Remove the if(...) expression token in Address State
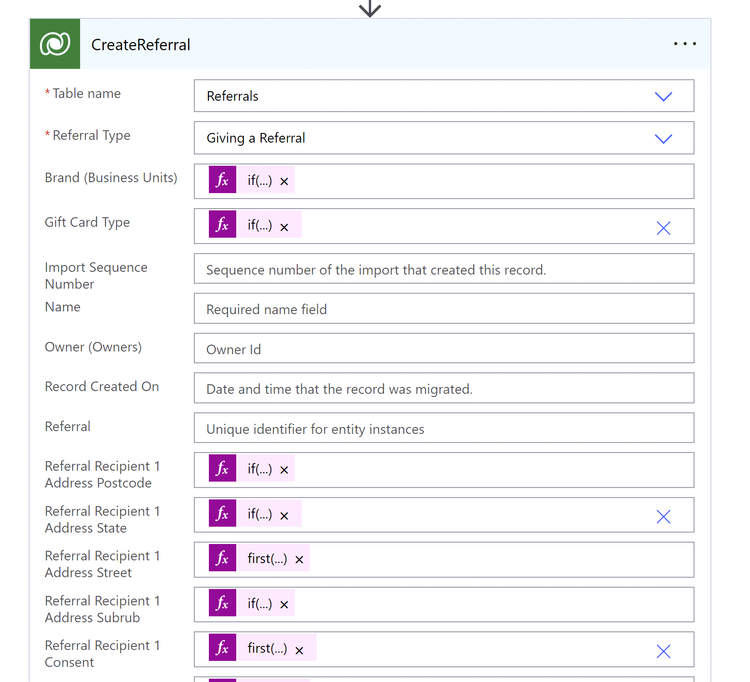750x682 pixels. pyautogui.click(x=284, y=516)
